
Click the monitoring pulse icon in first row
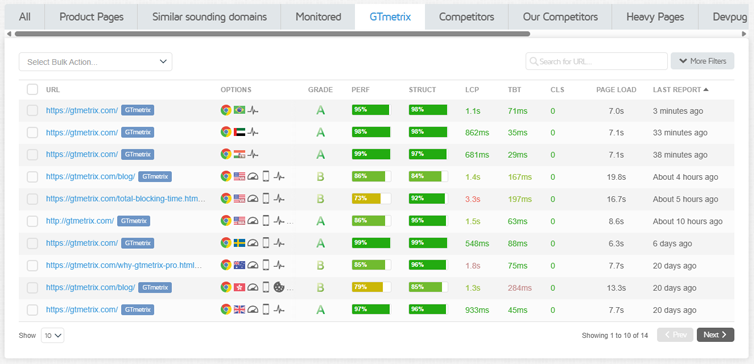click(x=253, y=110)
